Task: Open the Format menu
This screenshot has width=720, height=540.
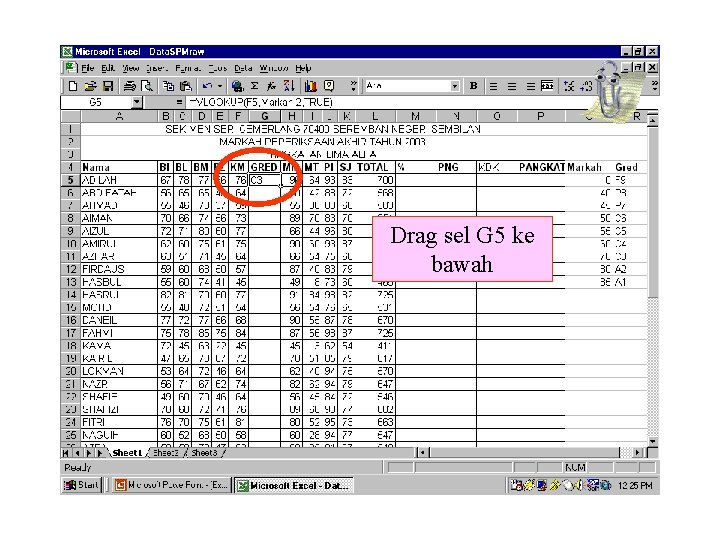Action: pos(188,68)
